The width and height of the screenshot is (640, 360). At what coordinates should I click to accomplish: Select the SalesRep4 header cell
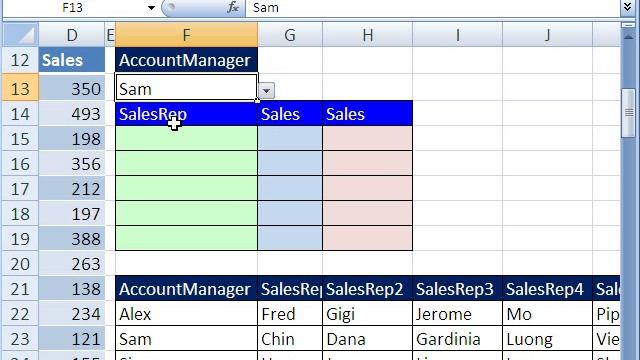click(547, 289)
